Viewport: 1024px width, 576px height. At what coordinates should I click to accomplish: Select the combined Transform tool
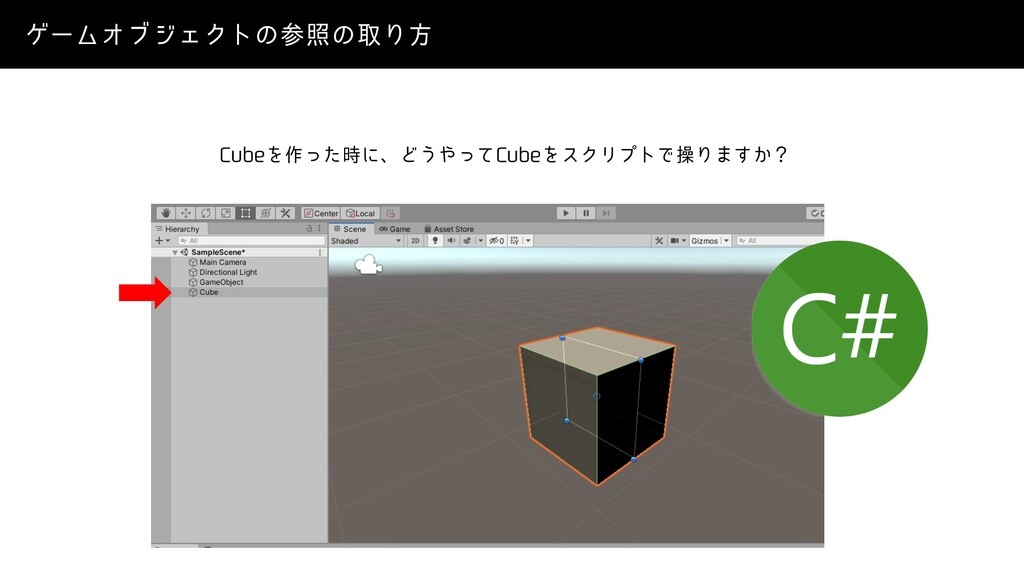[265, 213]
